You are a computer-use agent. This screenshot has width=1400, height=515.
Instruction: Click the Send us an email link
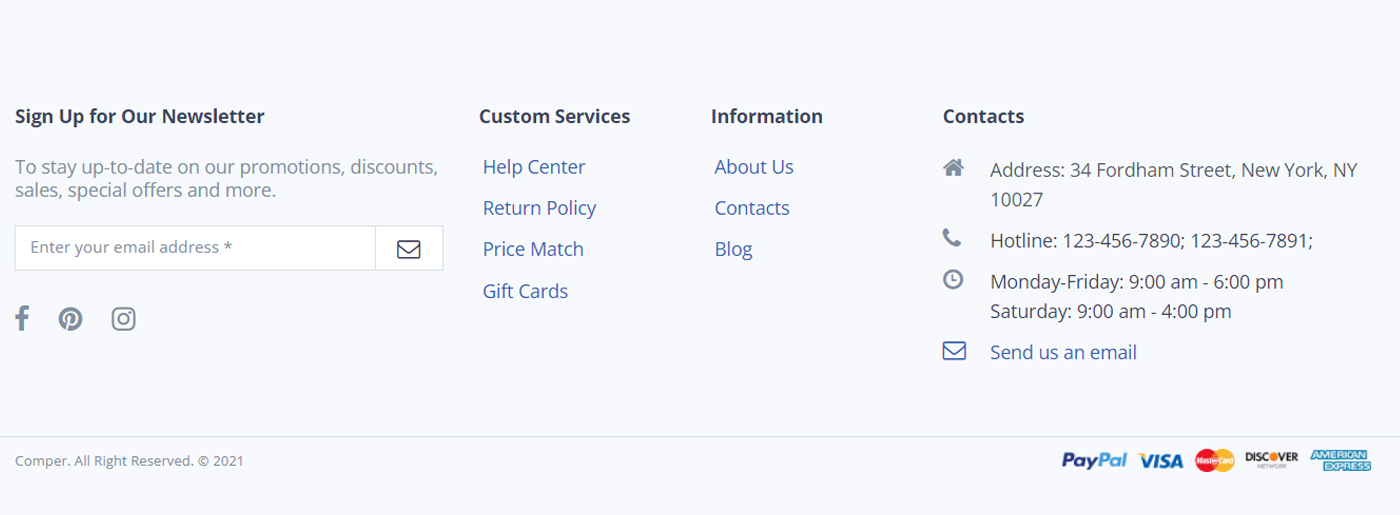pyautogui.click(x=1063, y=352)
